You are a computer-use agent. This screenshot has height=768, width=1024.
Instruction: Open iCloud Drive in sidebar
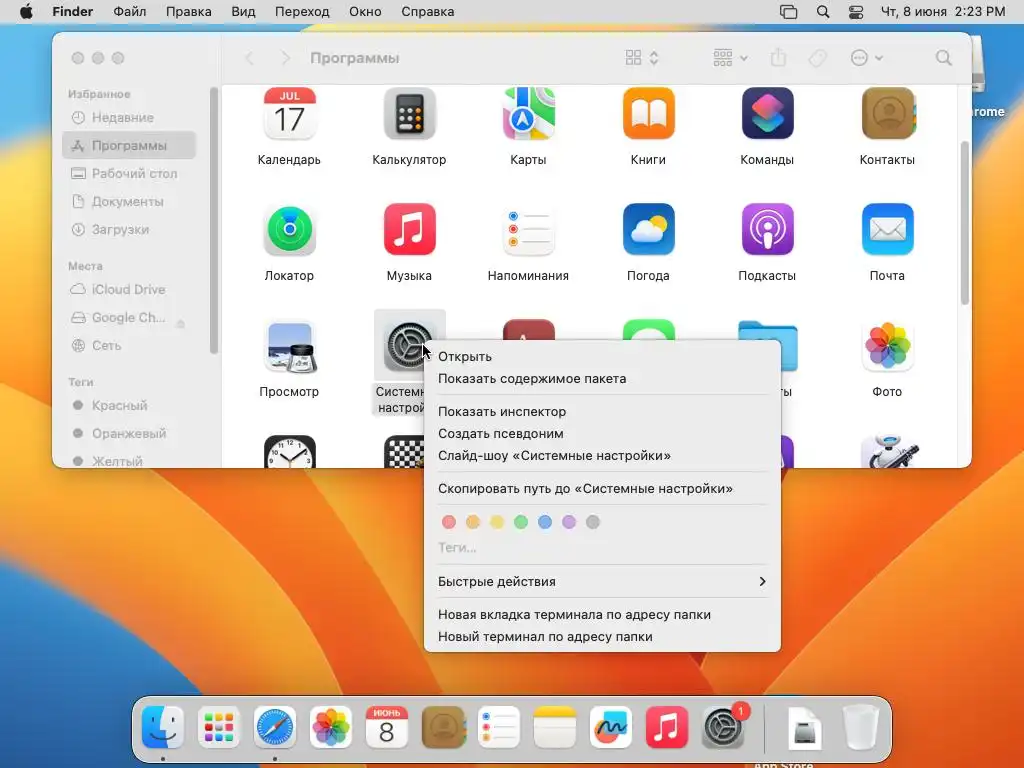(x=129, y=289)
